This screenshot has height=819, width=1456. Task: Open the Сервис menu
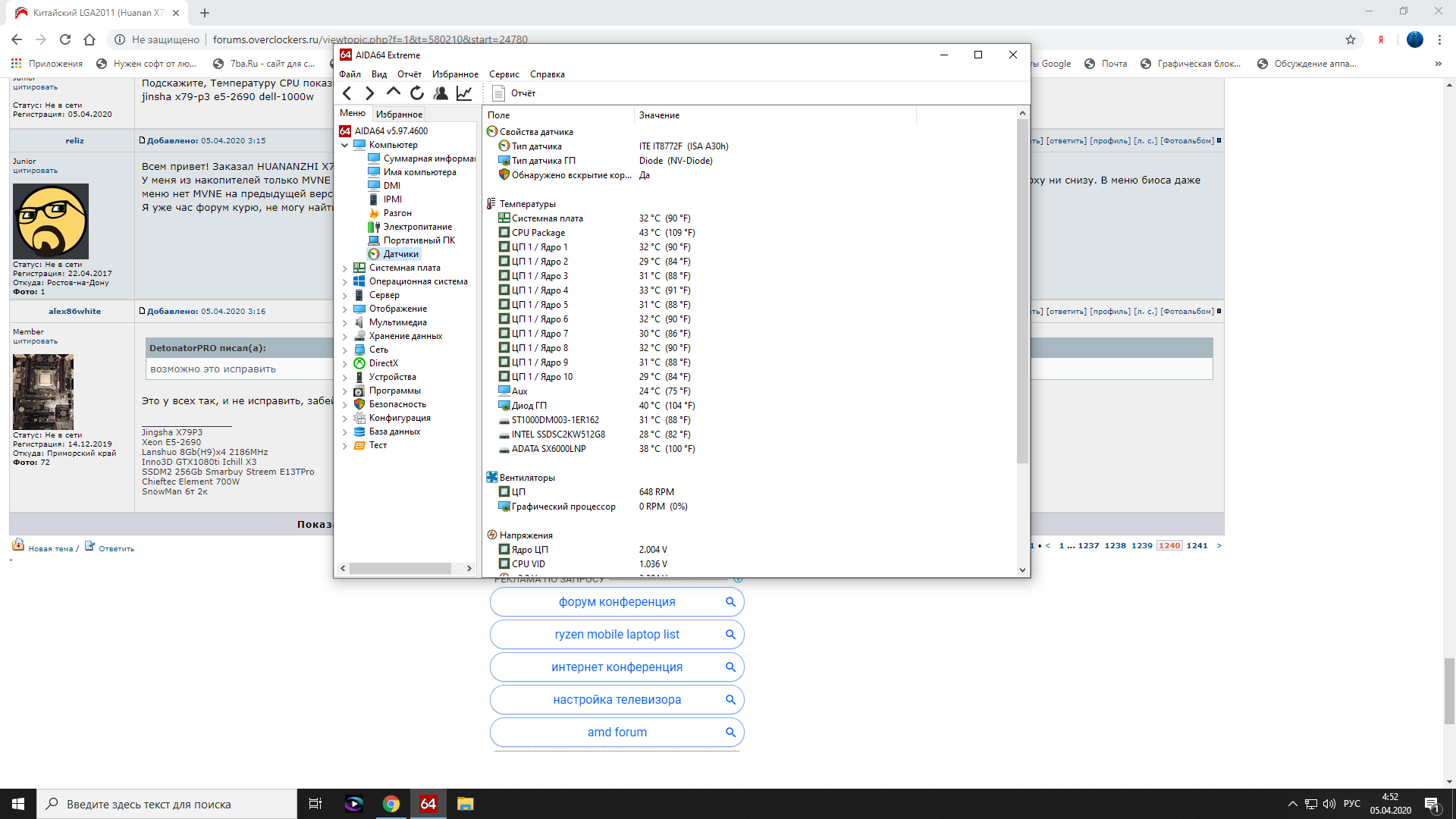tap(504, 74)
